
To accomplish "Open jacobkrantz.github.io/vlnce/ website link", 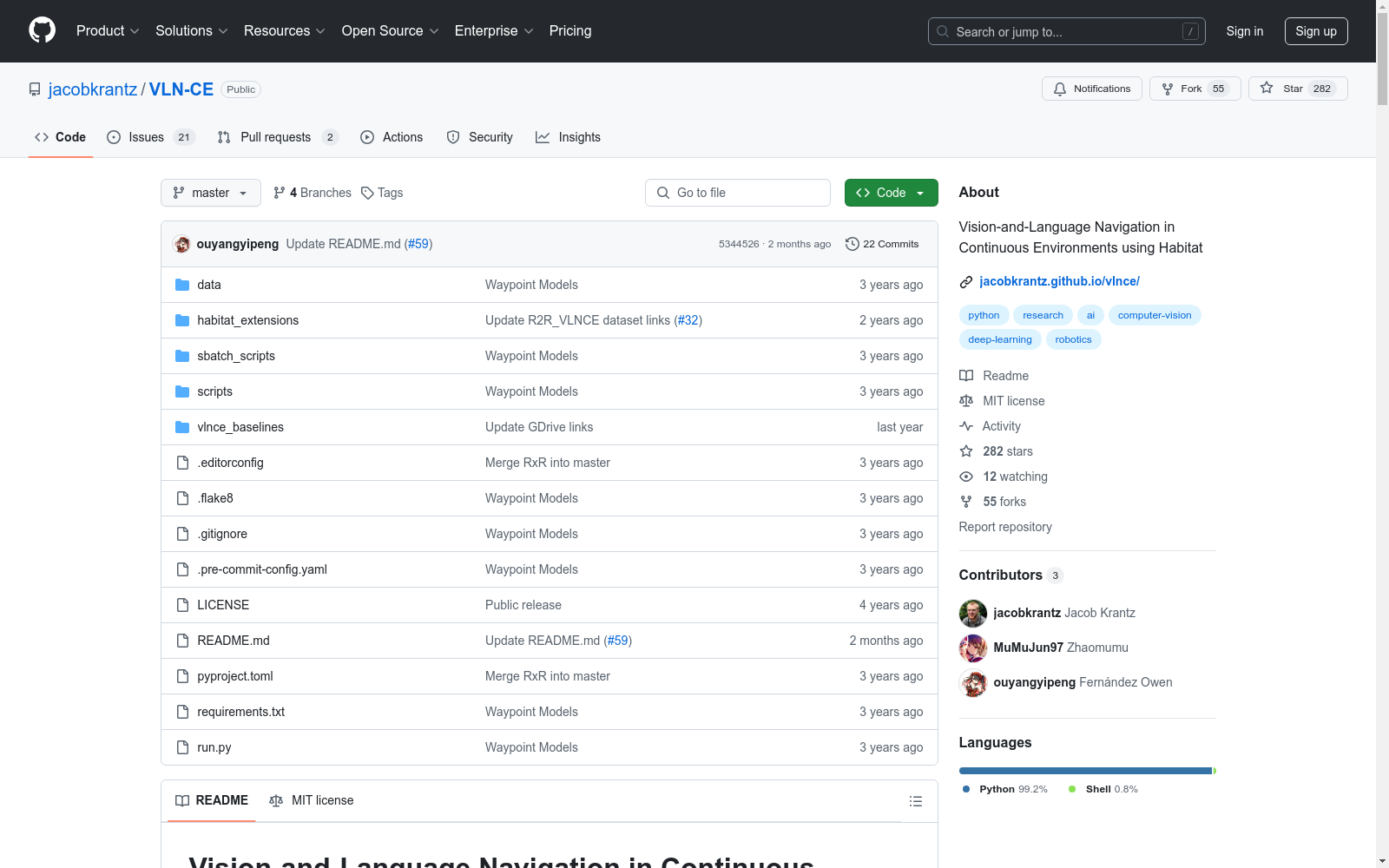I will [1059, 281].
